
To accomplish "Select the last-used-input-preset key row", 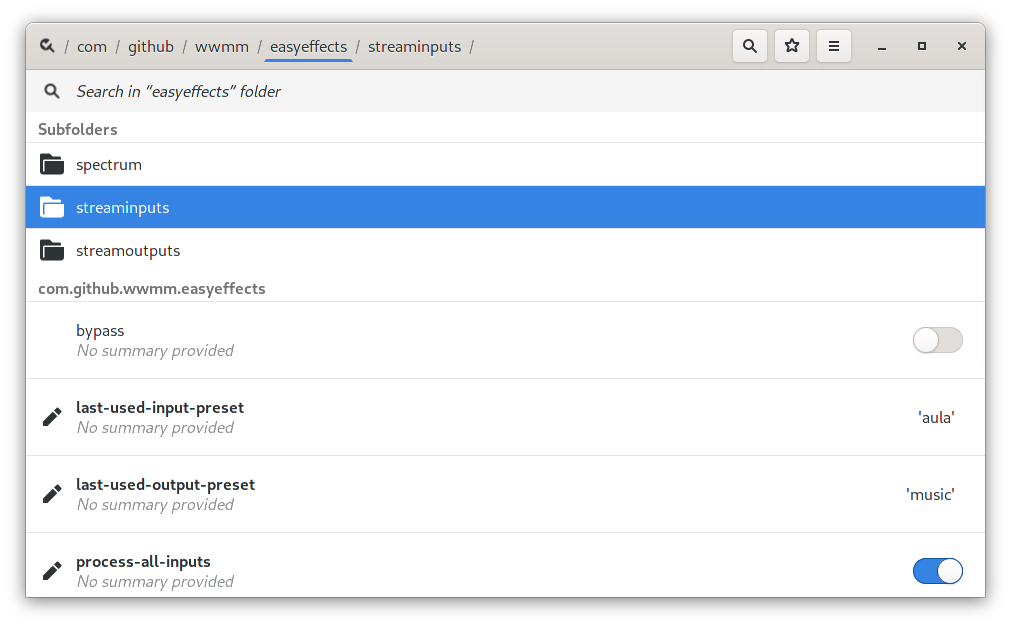I will (x=400, y=416).
